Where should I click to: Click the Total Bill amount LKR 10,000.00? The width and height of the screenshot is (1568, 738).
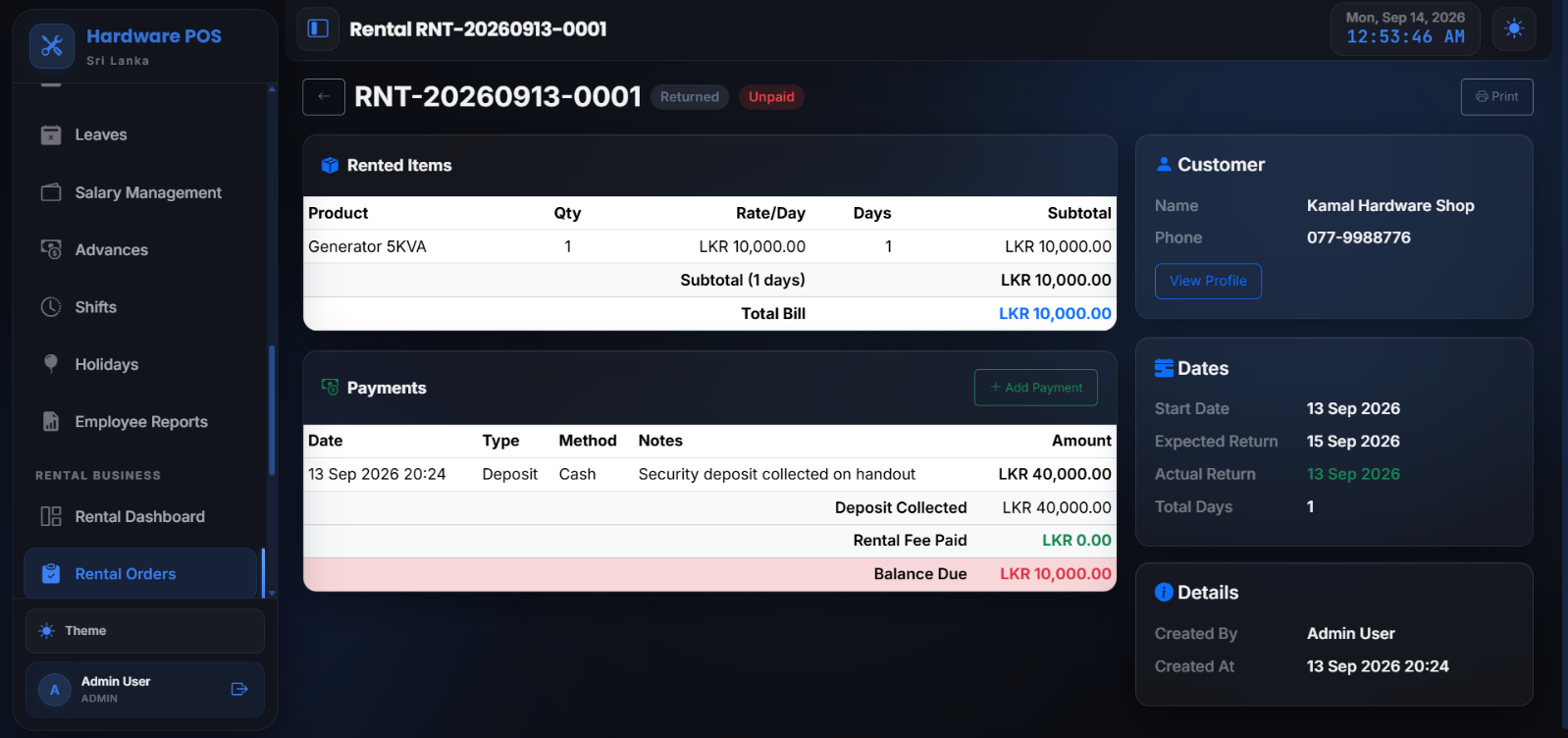[x=1055, y=314]
